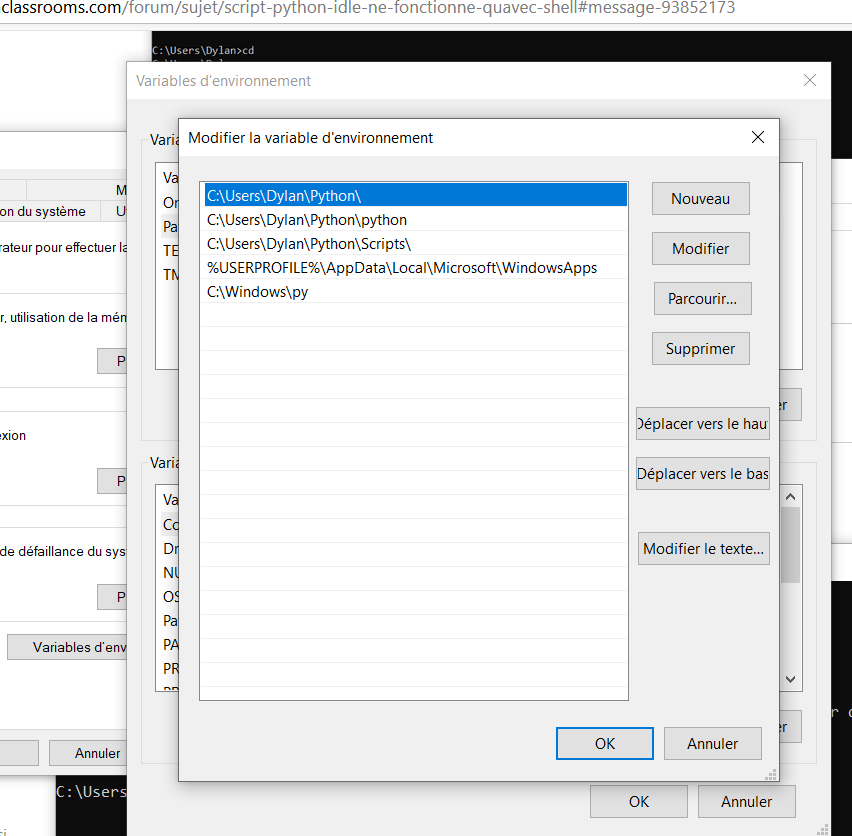Viewport: 852px width, 836px height.
Task: Click the Nouveau button to add a path
Action: pos(700,198)
